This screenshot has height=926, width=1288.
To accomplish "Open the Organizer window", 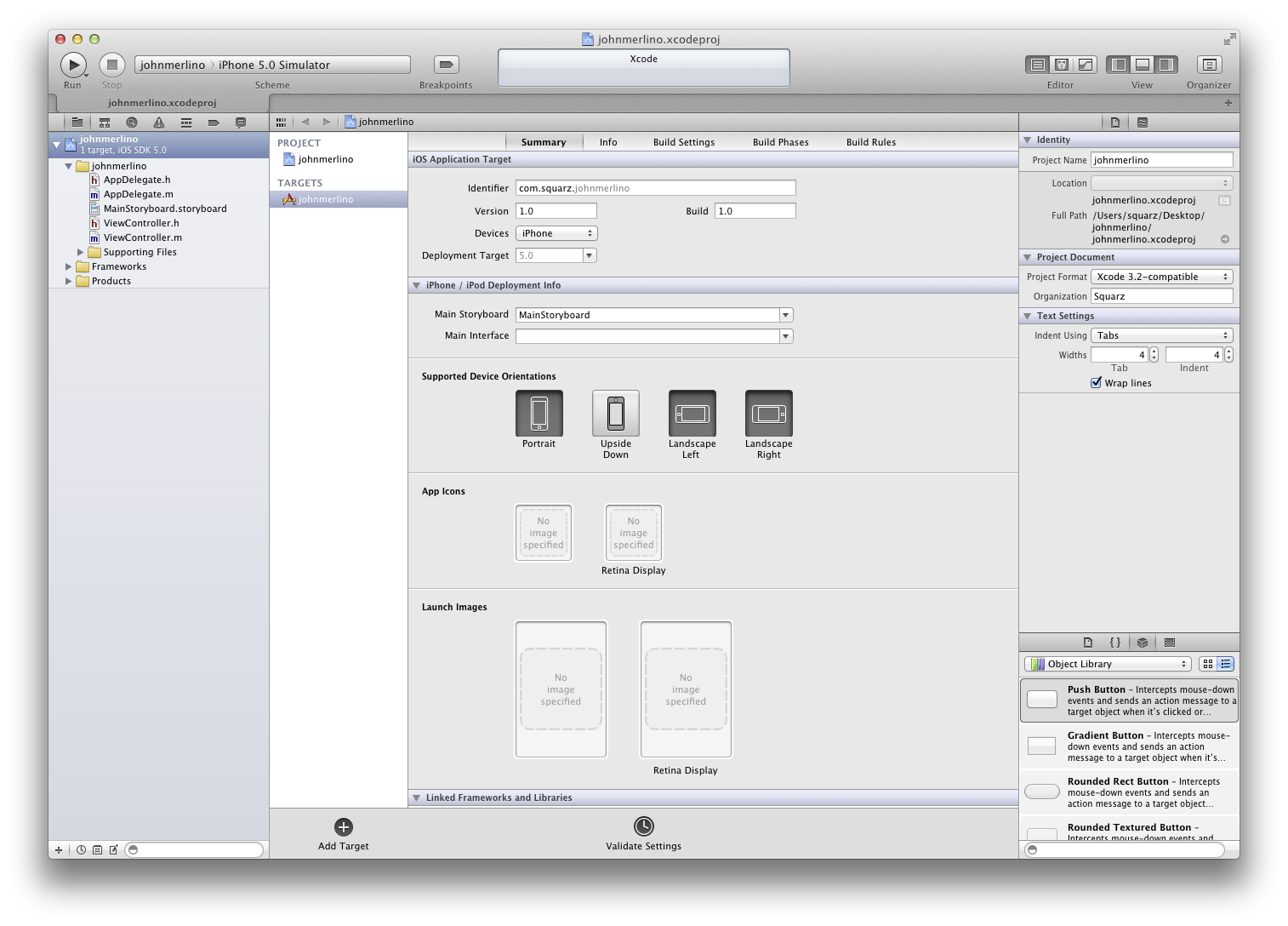I will pyautogui.click(x=1209, y=65).
